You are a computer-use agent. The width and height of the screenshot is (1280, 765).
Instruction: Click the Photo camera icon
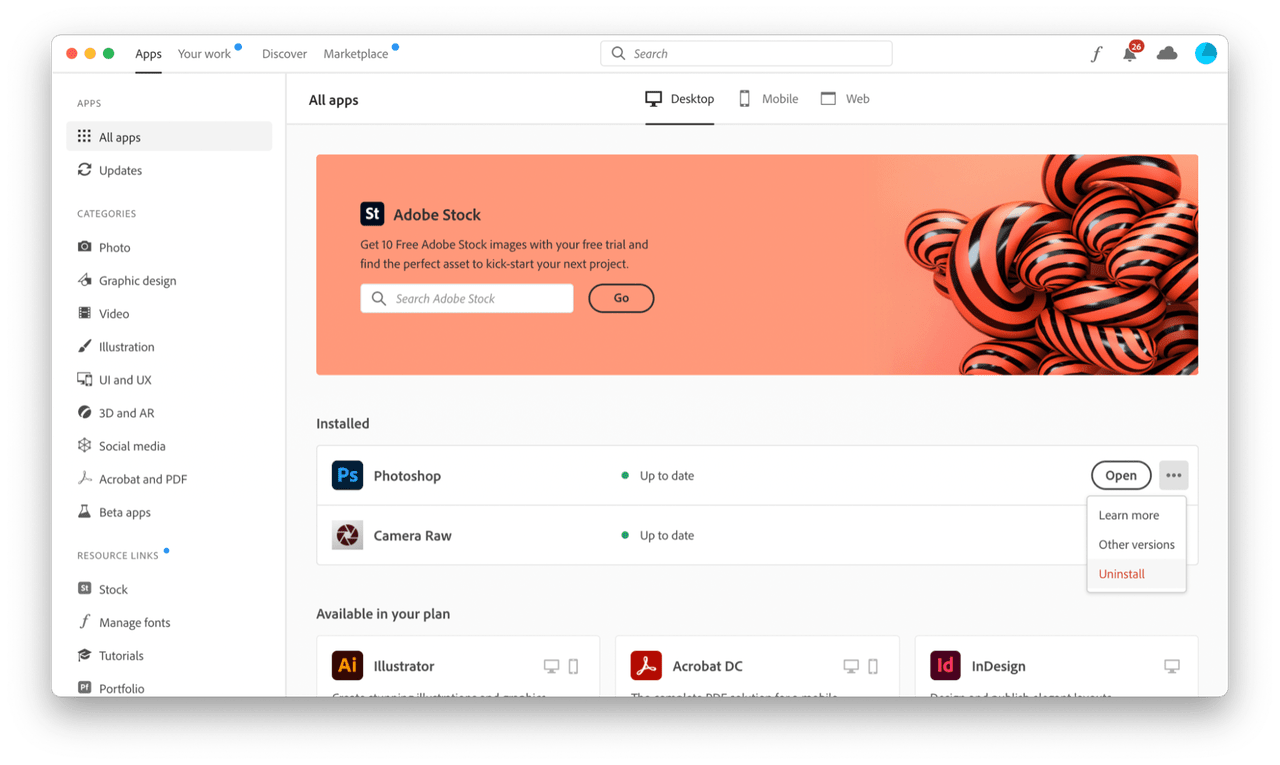point(84,247)
